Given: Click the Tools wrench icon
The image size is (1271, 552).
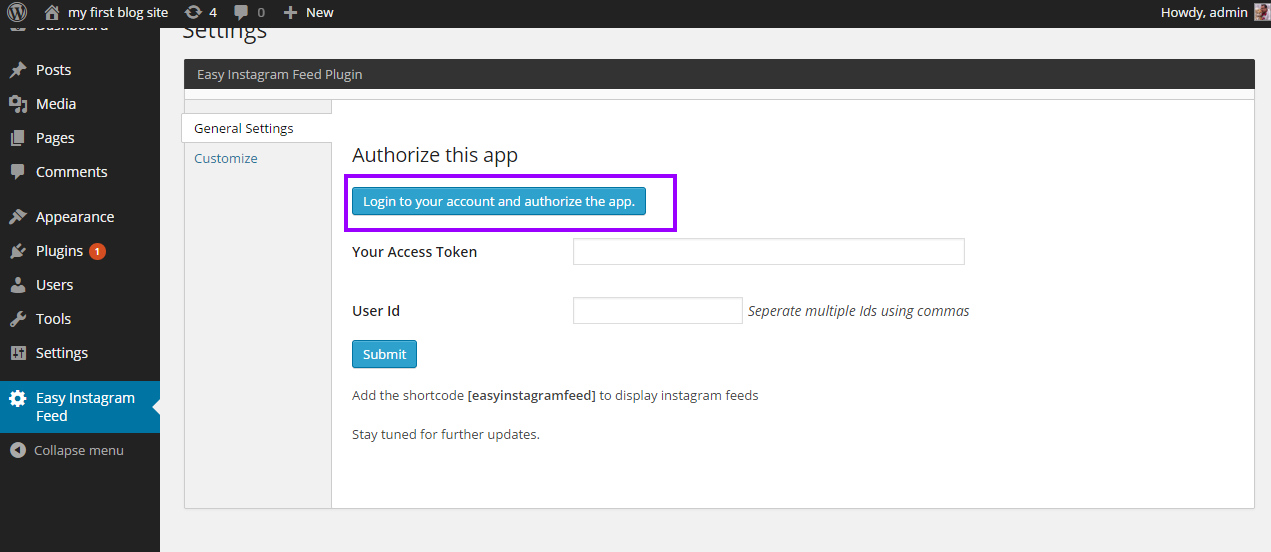Looking at the screenshot, I should (18, 319).
